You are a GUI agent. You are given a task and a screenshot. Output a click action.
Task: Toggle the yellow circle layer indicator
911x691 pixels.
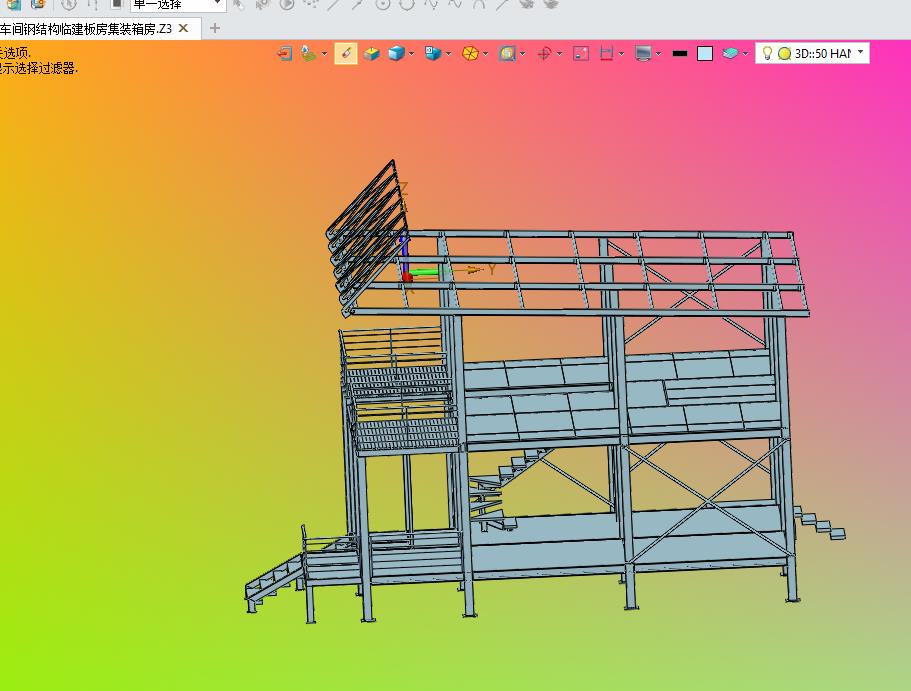(x=784, y=53)
